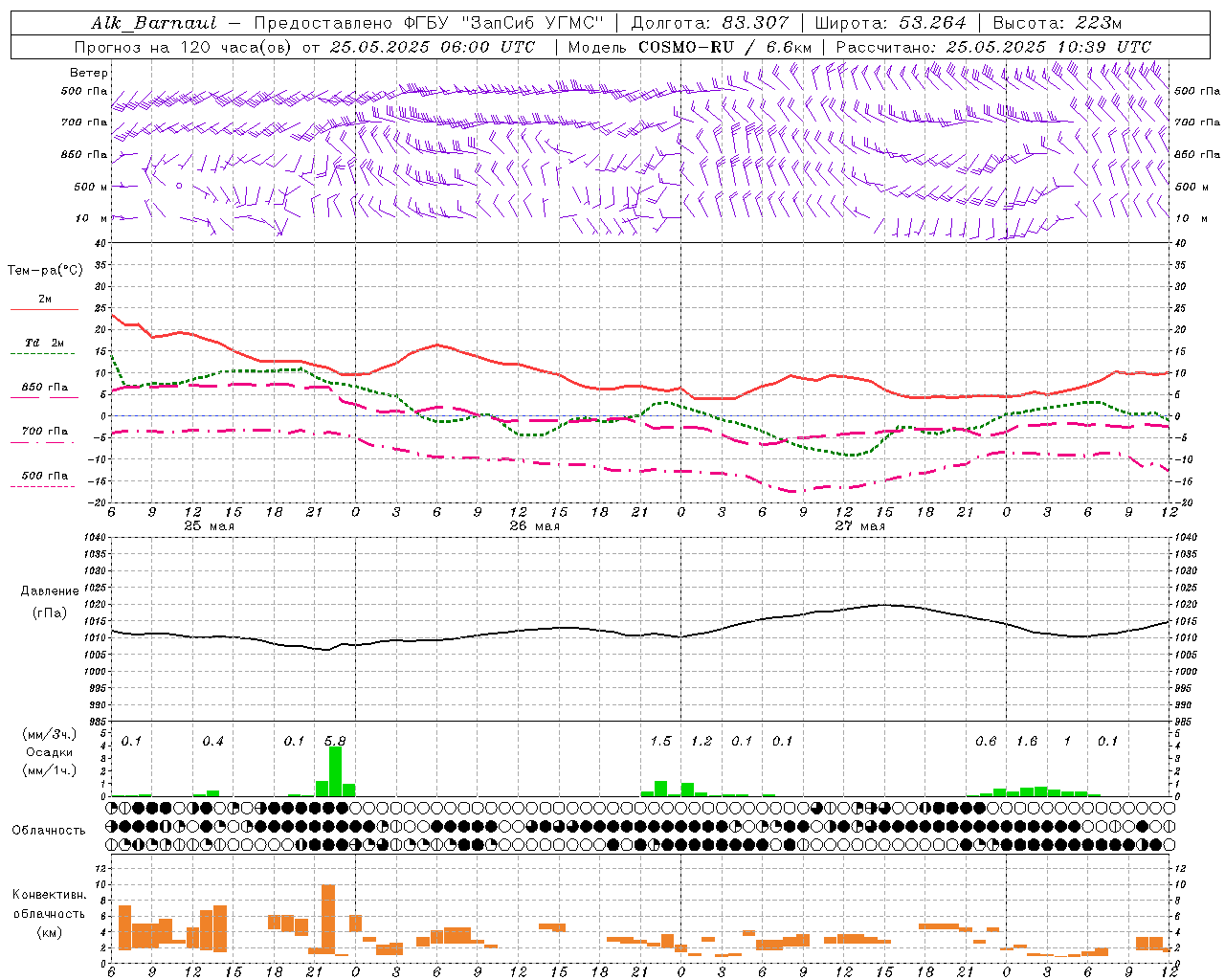Click the 5.8 precipitation total value
The width and height of the screenshot is (1225, 980).
pyautogui.click(x=335, y=741)
